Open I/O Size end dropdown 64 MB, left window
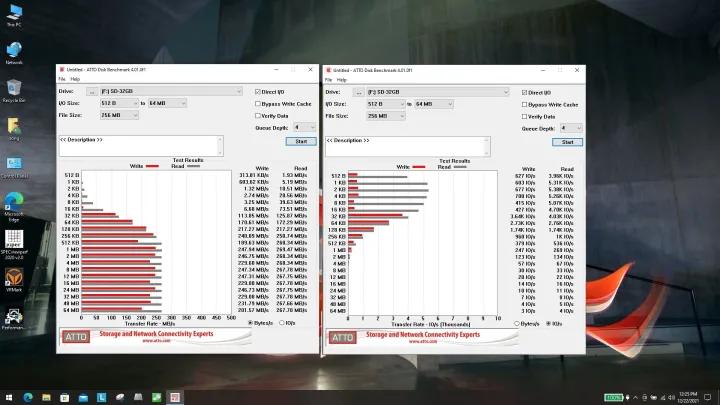The height and width of the screenshot is (405, 720). click(x=167, y=103)
